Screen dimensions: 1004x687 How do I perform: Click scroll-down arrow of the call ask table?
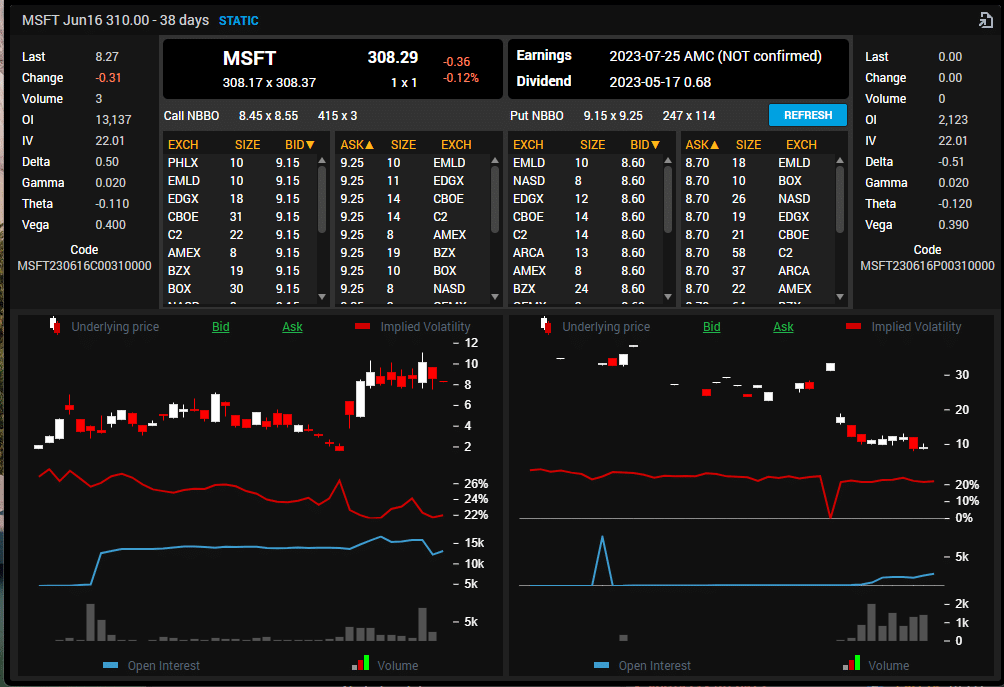click(495, 296)
